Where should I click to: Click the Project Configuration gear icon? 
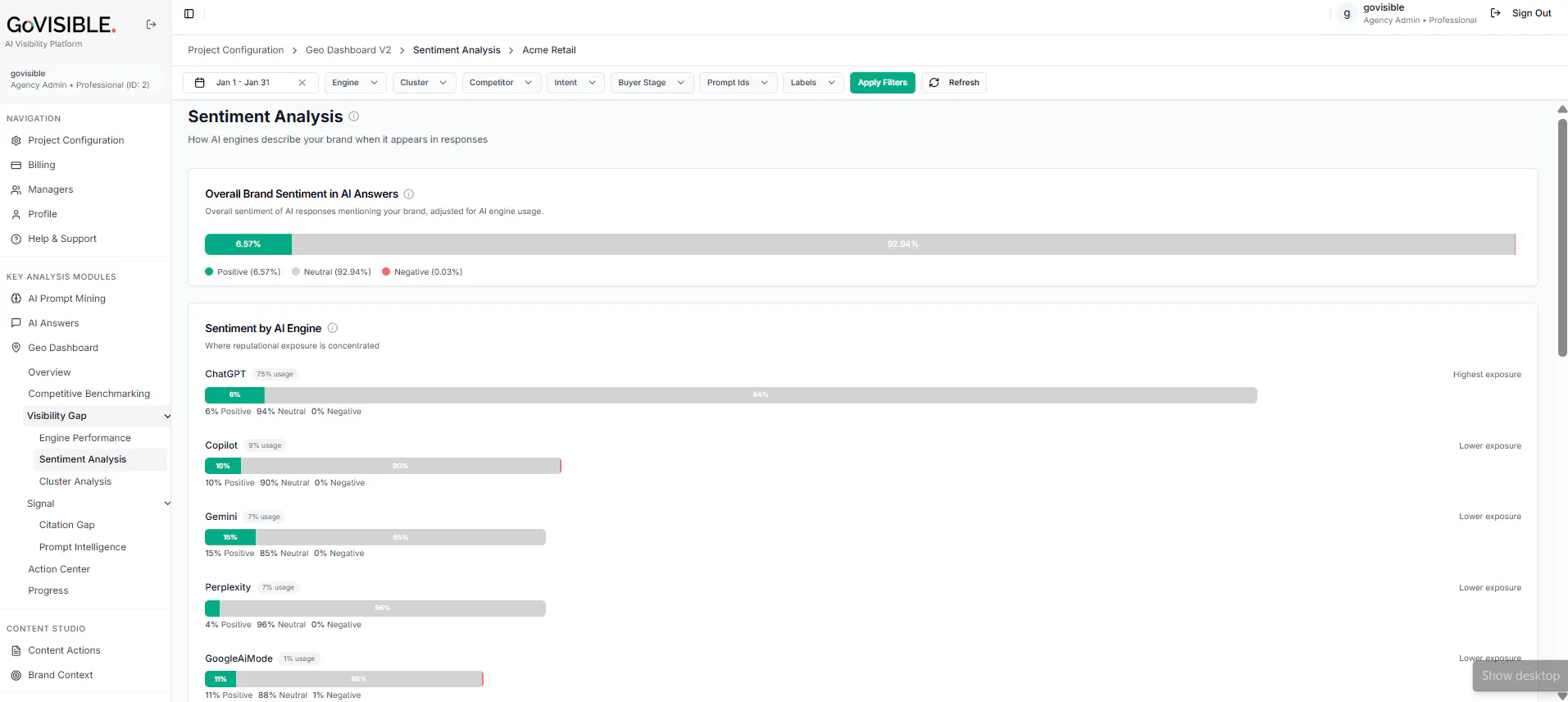click(16, 140)
